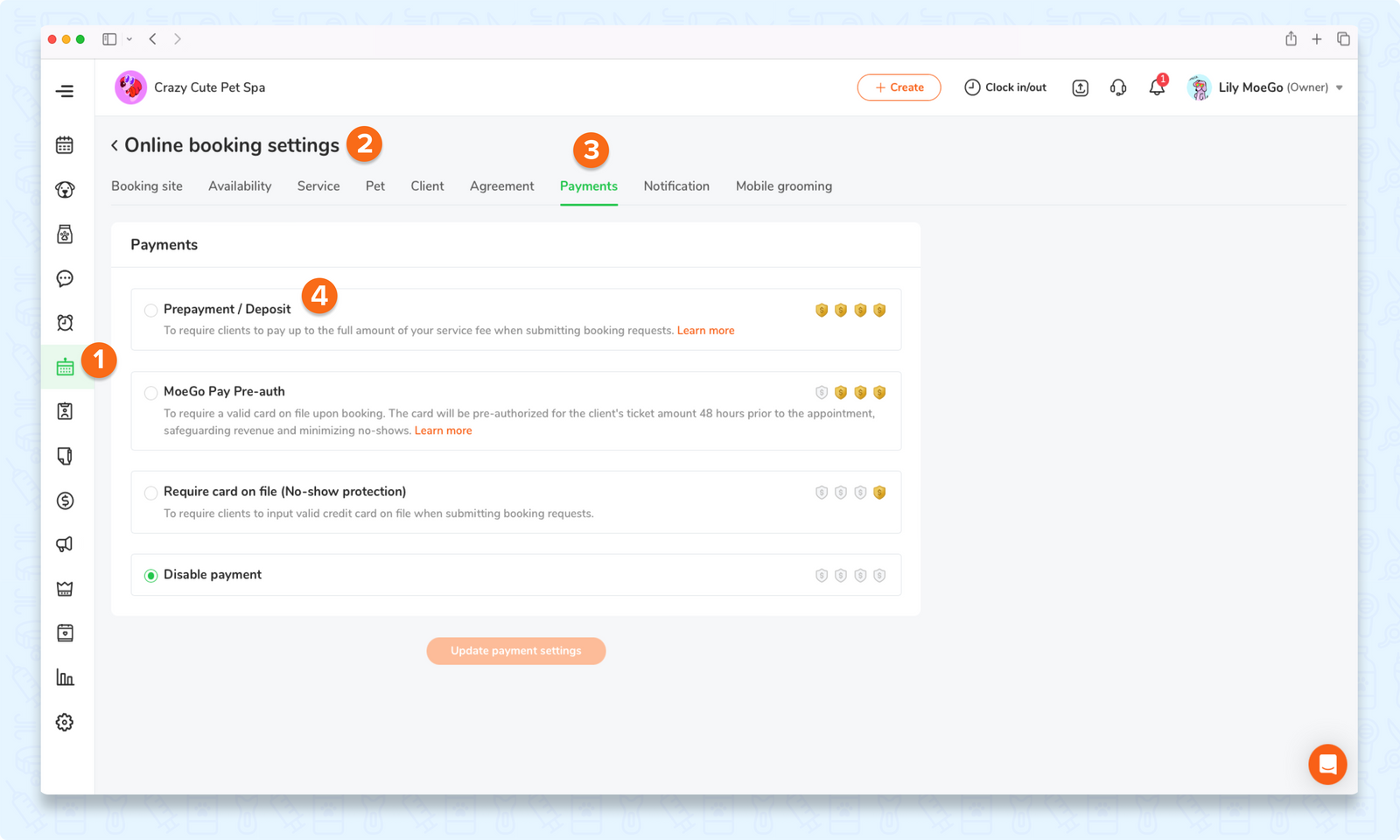Click the Create button
The image size is (1400, 840).
tap(899, 87)
